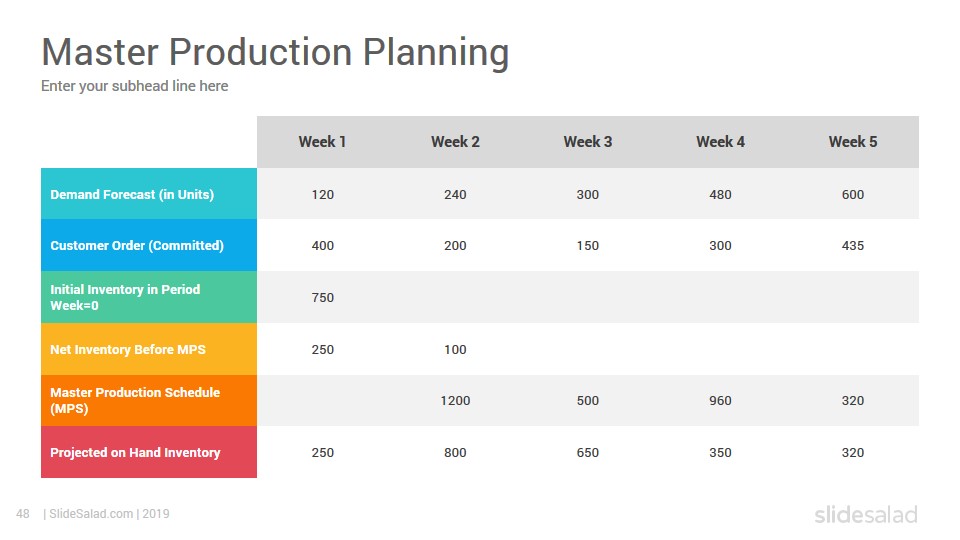Select the Master Production Planning title
Viewport: 960px width, 540px height.
click(275, 52)
